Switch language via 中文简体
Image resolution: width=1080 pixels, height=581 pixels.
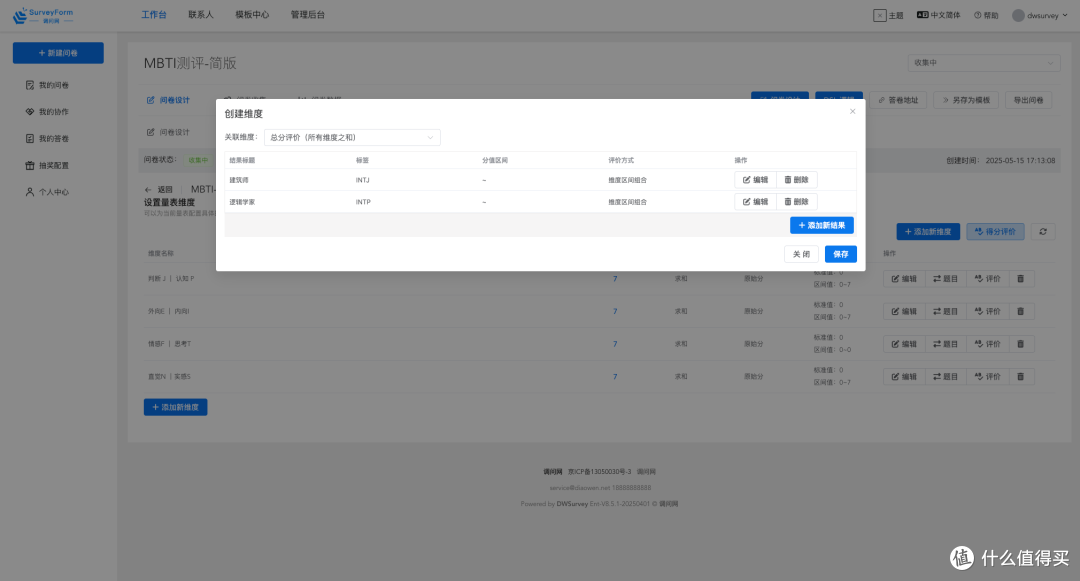click(x=938, y=15)
